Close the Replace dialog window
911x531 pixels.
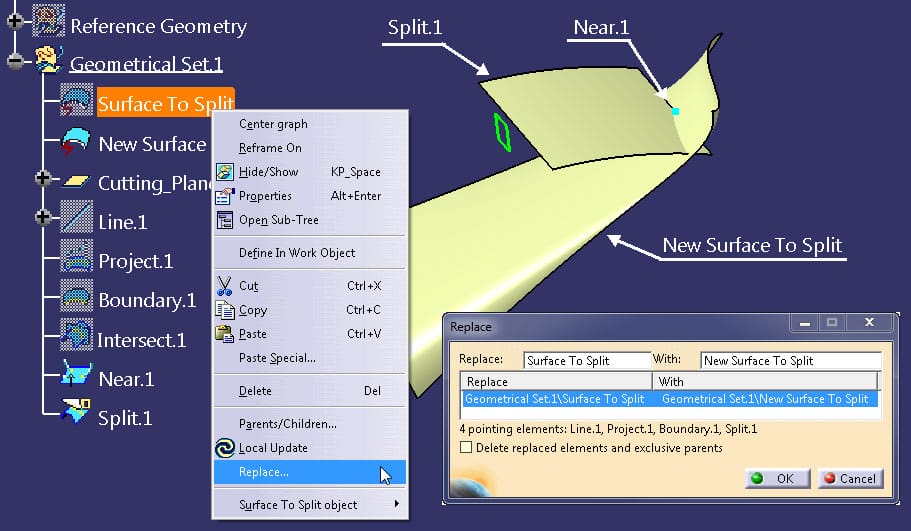click(x=869, y=322)
